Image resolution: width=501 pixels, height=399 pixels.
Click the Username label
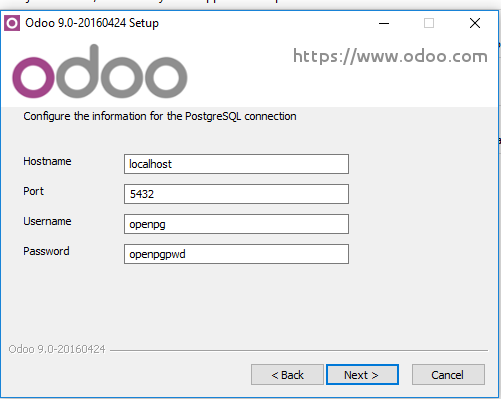tap(47, 221)
